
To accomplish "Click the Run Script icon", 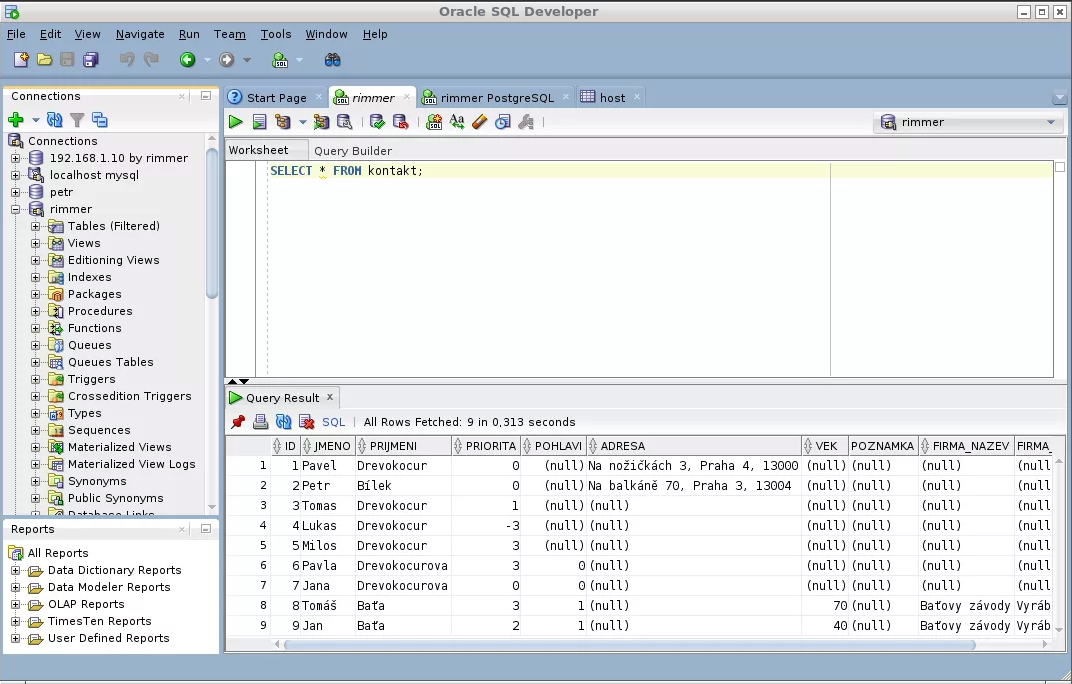I will pyautogui.click(x=259, y=122).
